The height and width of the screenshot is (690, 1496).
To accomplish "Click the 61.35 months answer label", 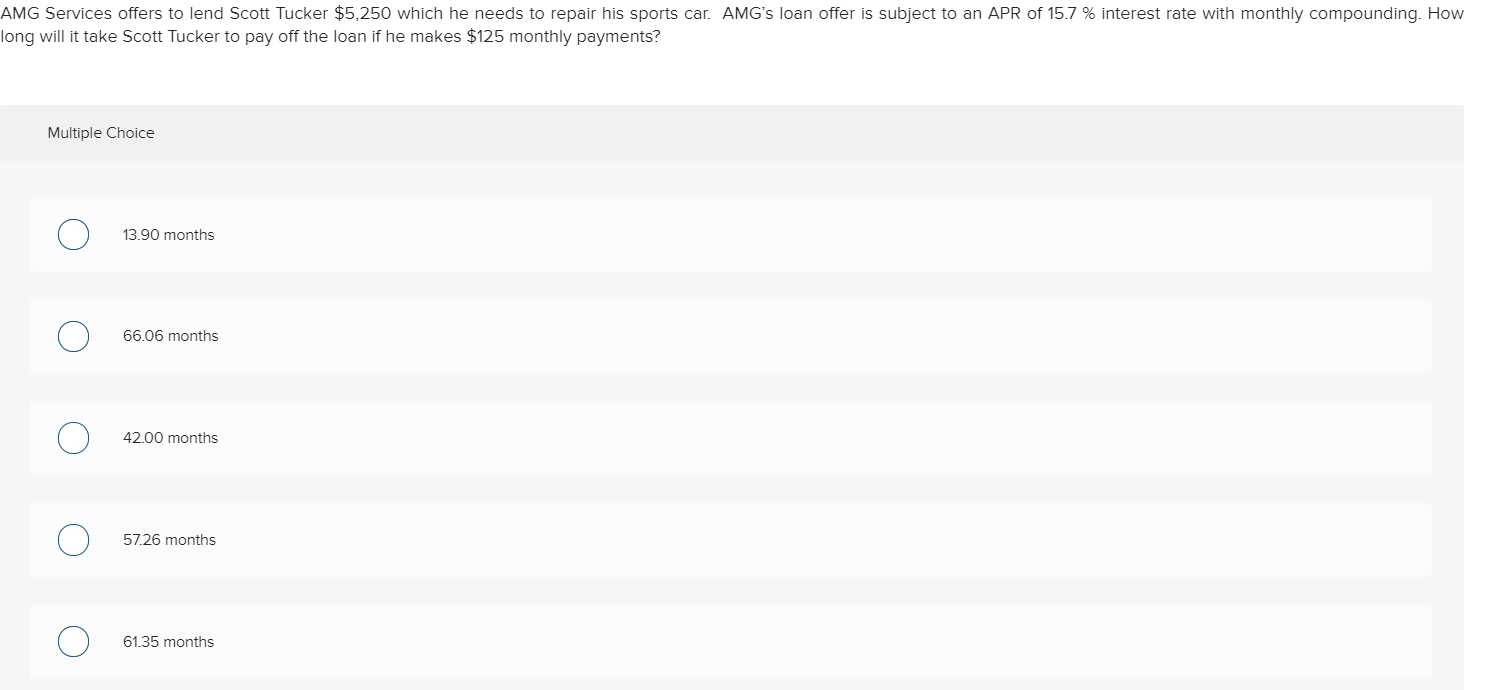I will [x=168, y=641].
